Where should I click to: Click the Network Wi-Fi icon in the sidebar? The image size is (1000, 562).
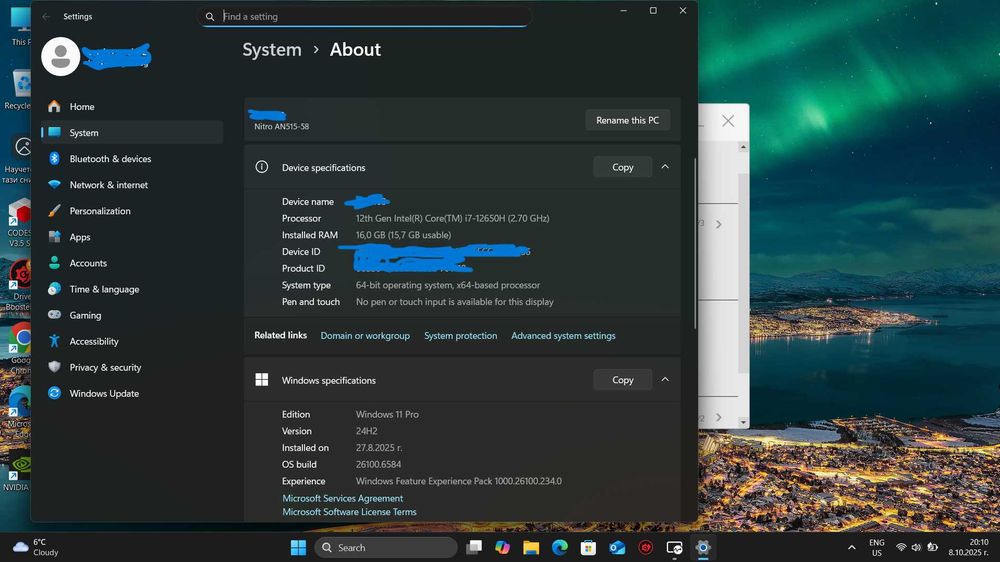coord(54,184)
